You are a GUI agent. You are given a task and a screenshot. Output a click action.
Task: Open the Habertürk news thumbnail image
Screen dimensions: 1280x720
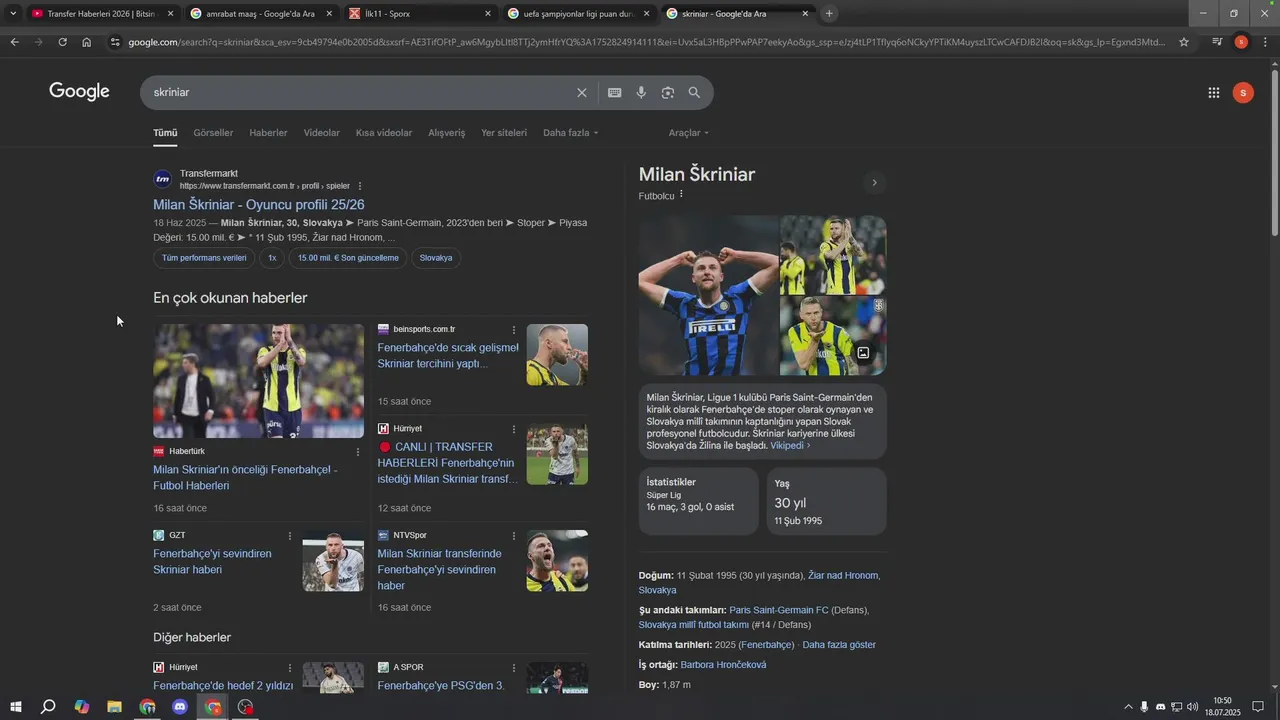pos(258,381)
